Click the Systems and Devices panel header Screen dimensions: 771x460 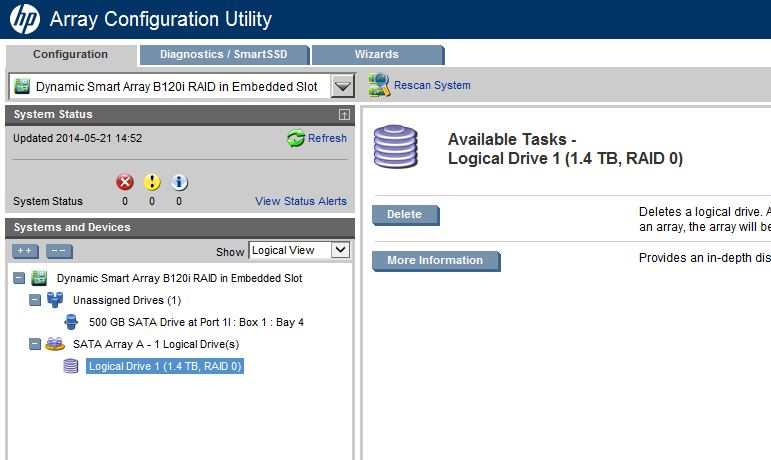180,228
